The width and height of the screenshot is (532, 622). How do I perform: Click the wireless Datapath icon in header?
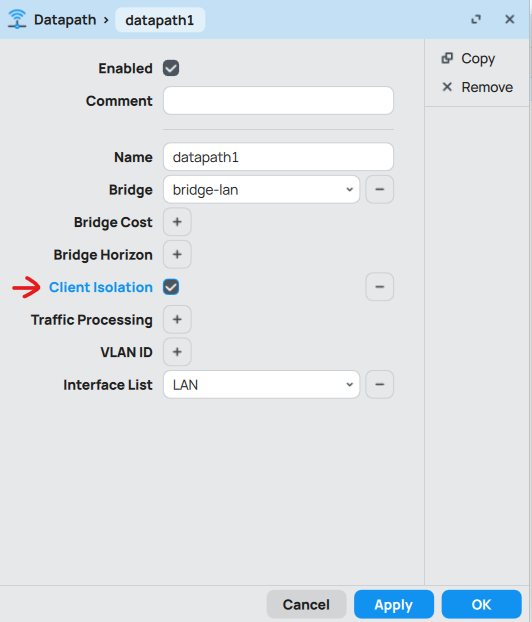(x=17, y=19)
